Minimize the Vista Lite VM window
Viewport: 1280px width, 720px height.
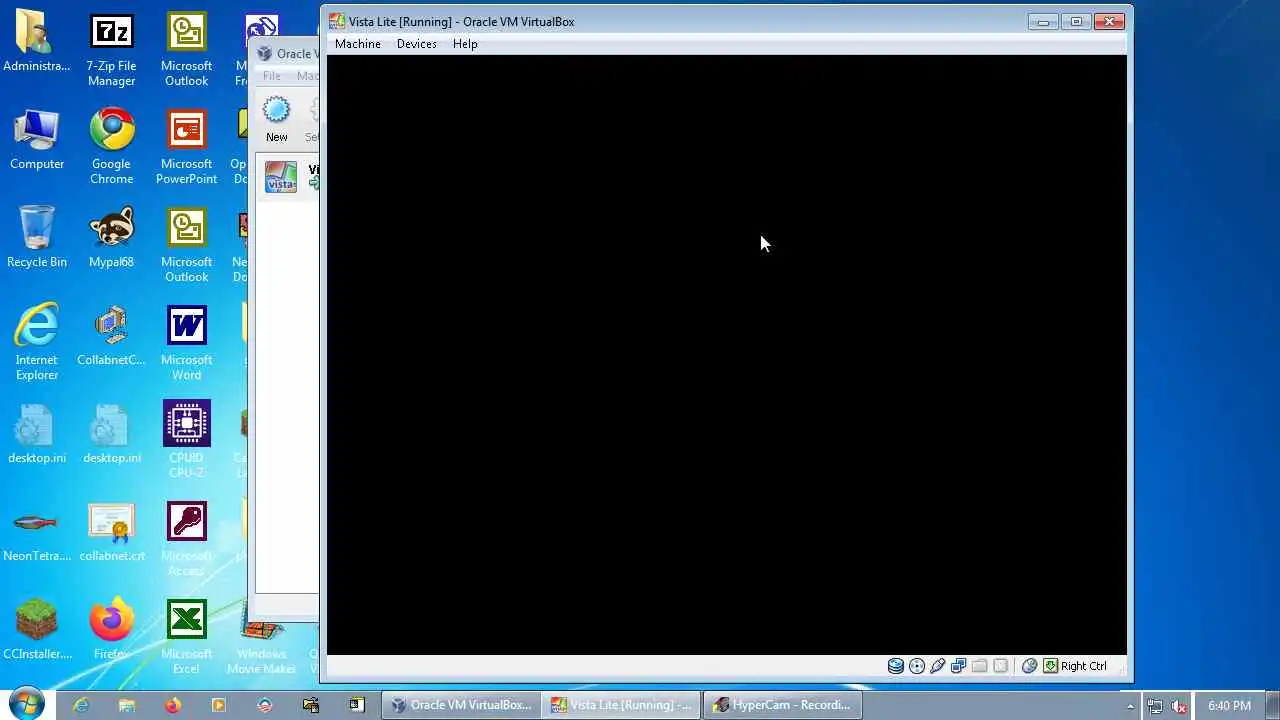click(1043, 21)
